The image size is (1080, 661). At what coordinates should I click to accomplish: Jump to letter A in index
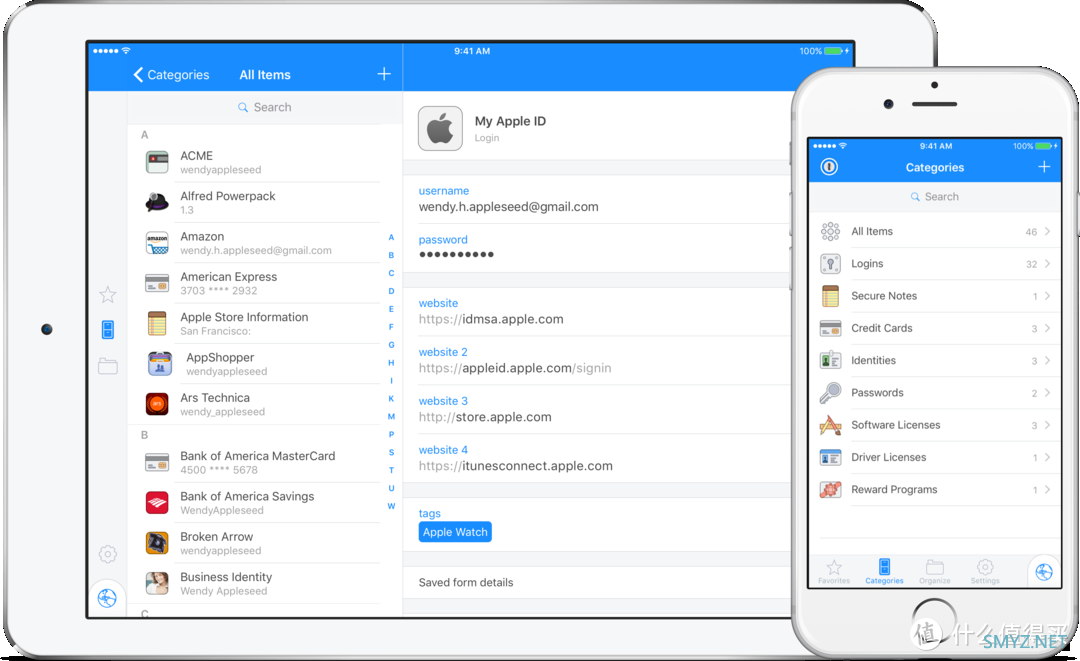click(391, 238)
